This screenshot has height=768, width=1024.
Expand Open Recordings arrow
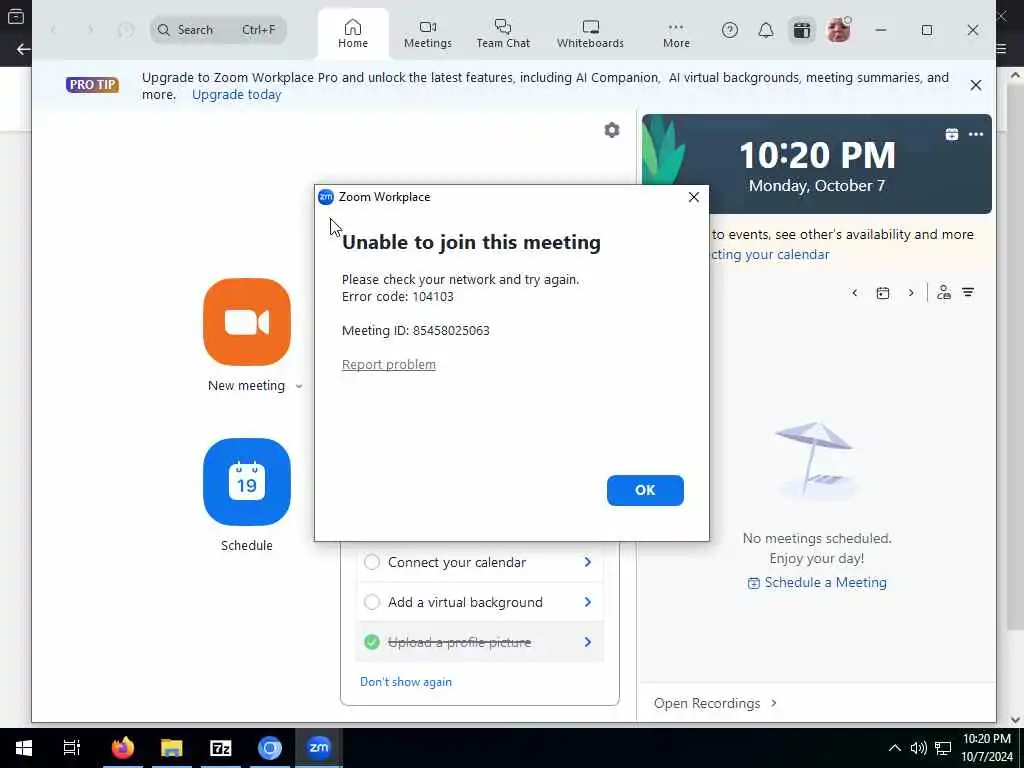pyautogui.click(x=774, y=703)
